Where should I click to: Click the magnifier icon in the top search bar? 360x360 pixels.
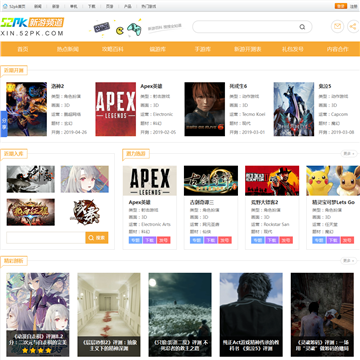point(302,27)
